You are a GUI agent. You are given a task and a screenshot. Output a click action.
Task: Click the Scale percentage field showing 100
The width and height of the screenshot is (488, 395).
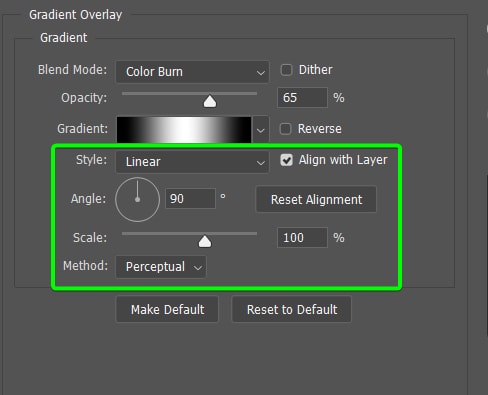pos(302,238)
